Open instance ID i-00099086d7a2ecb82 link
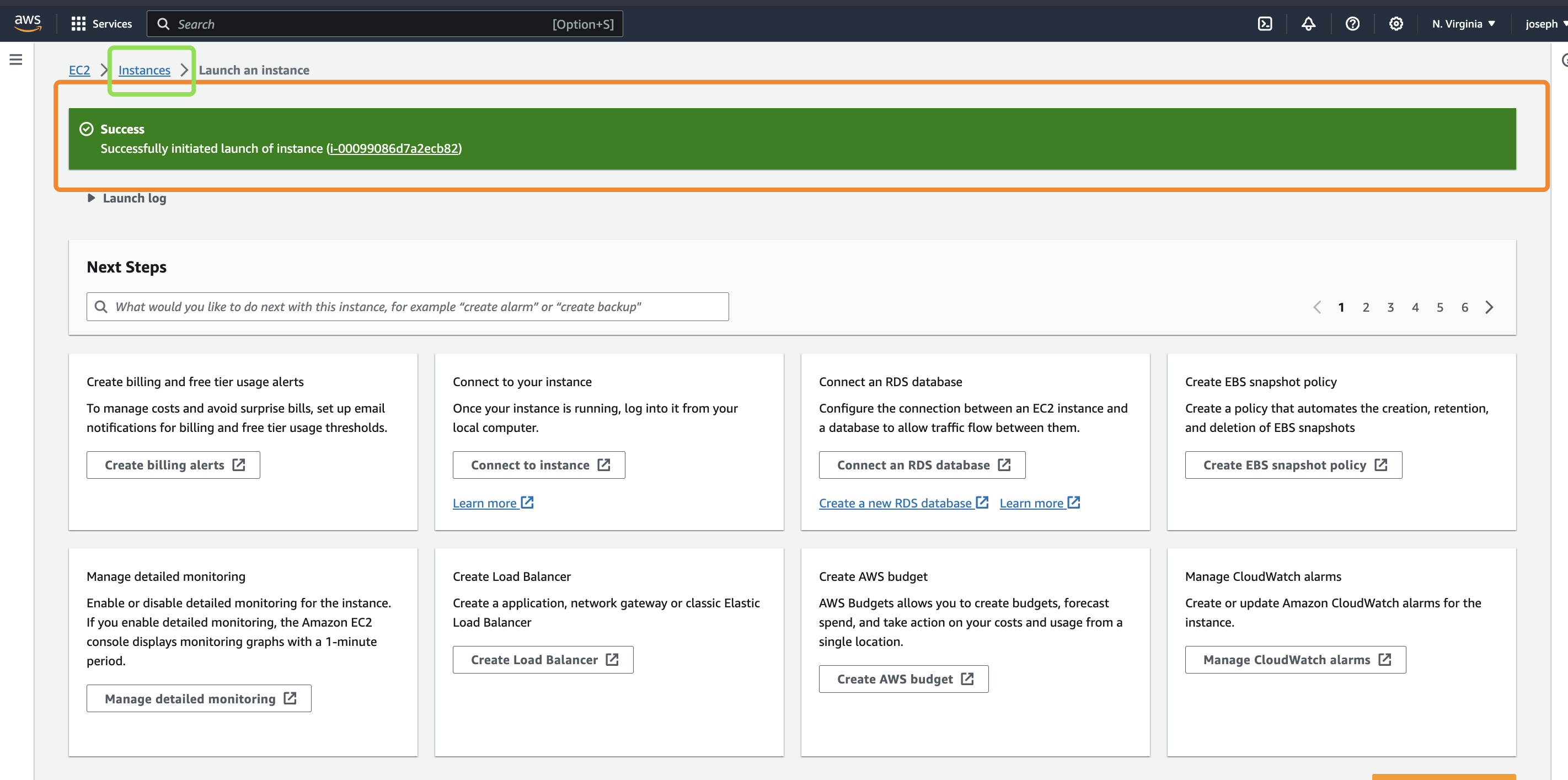1568x780 pixels. coord(394,148)
